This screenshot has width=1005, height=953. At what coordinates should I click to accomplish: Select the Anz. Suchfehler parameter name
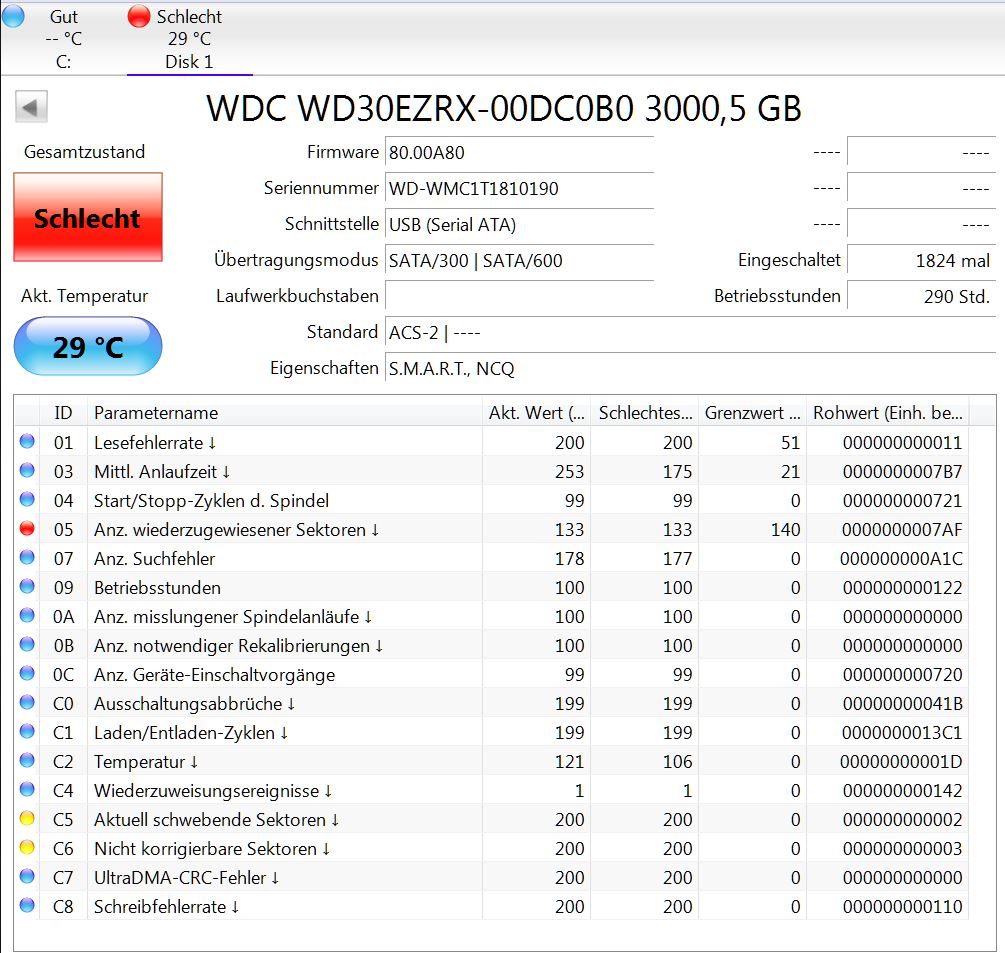pyautogui.click(x=154, y=559)
